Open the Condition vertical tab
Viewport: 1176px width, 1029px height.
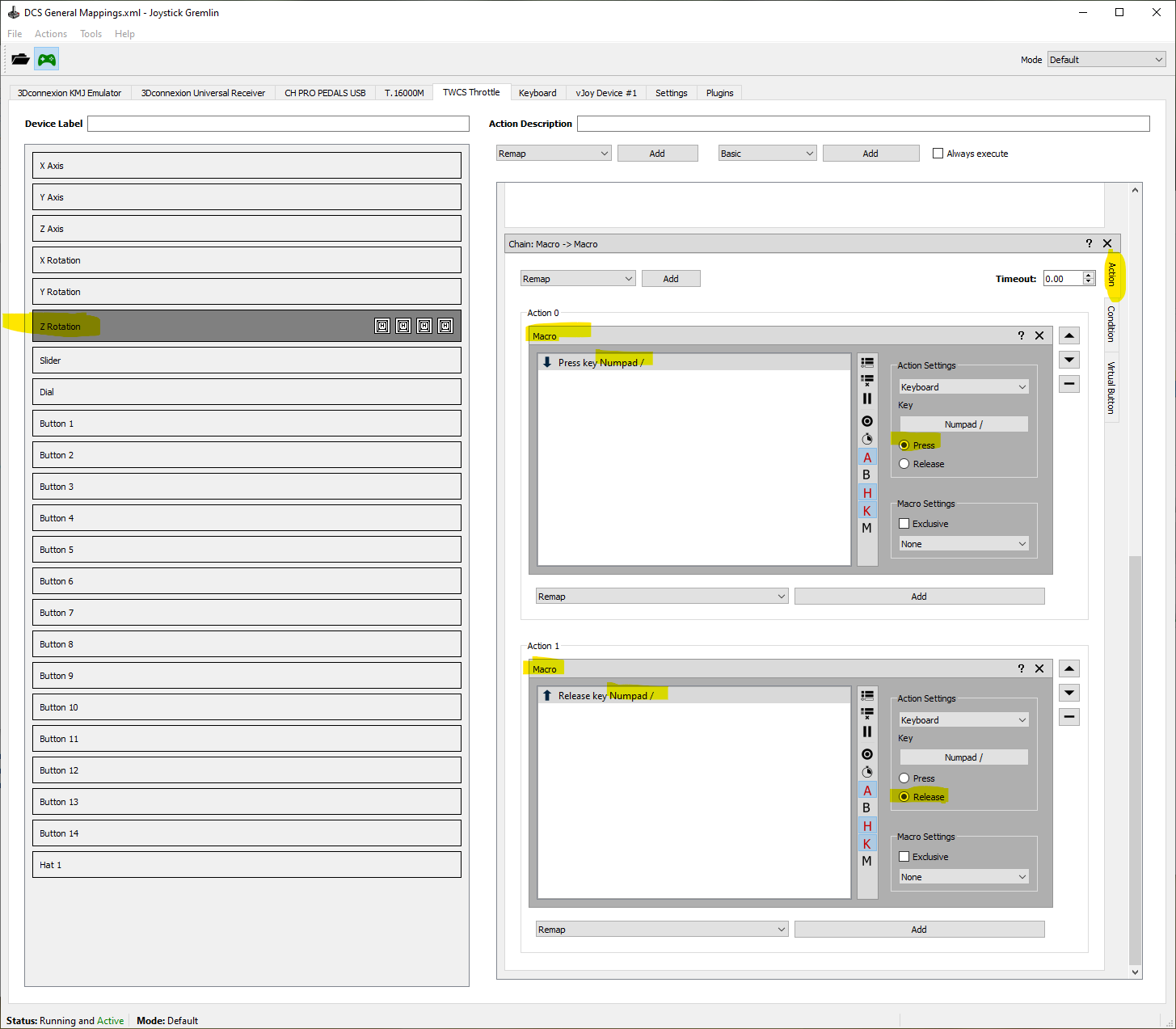pos(1111,324)
